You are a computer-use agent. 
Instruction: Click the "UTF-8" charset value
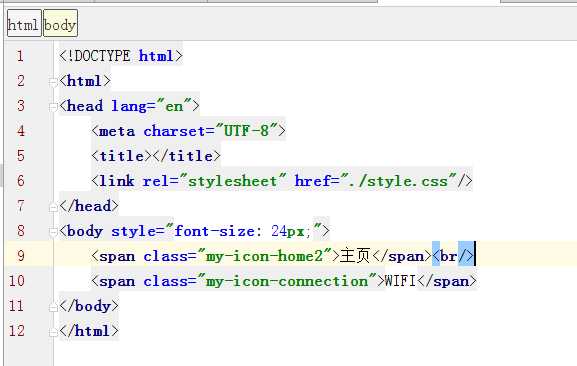[247, 131]
